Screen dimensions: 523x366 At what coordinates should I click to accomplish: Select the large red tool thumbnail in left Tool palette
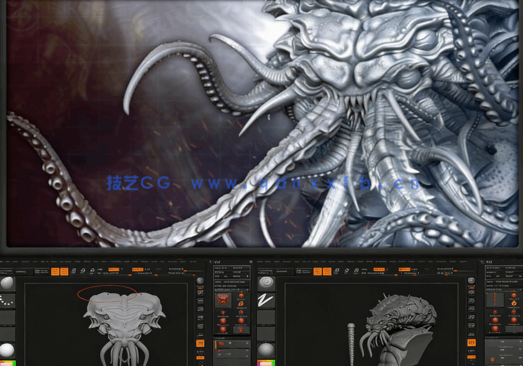[x=223, y=300]
